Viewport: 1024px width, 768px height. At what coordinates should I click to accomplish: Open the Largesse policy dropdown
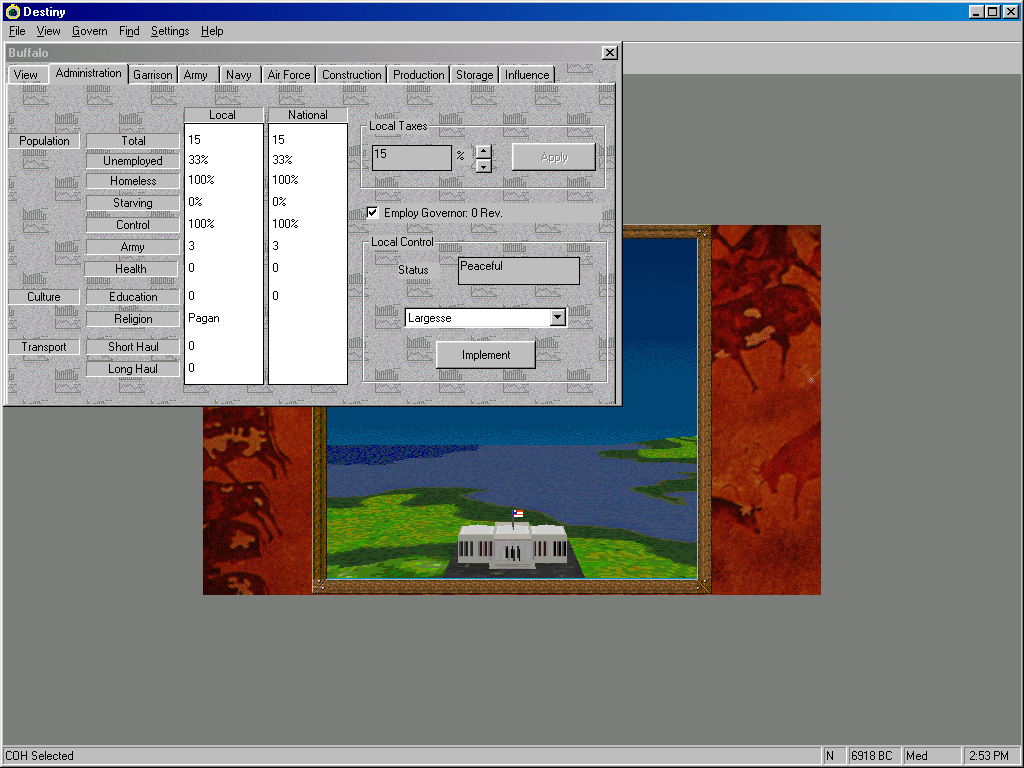pos(557,317)
